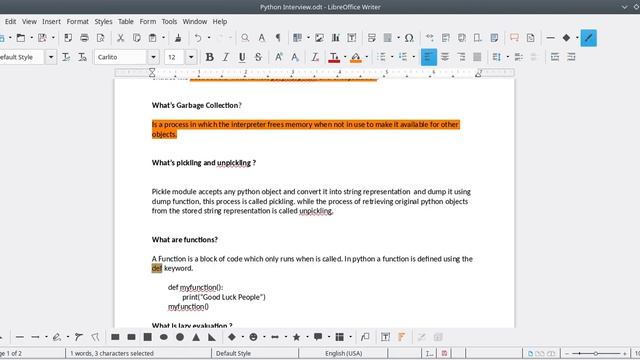Open the Insert menu
Image resolution: width=640 pixels, height=360 pixels.
point(51,22)
